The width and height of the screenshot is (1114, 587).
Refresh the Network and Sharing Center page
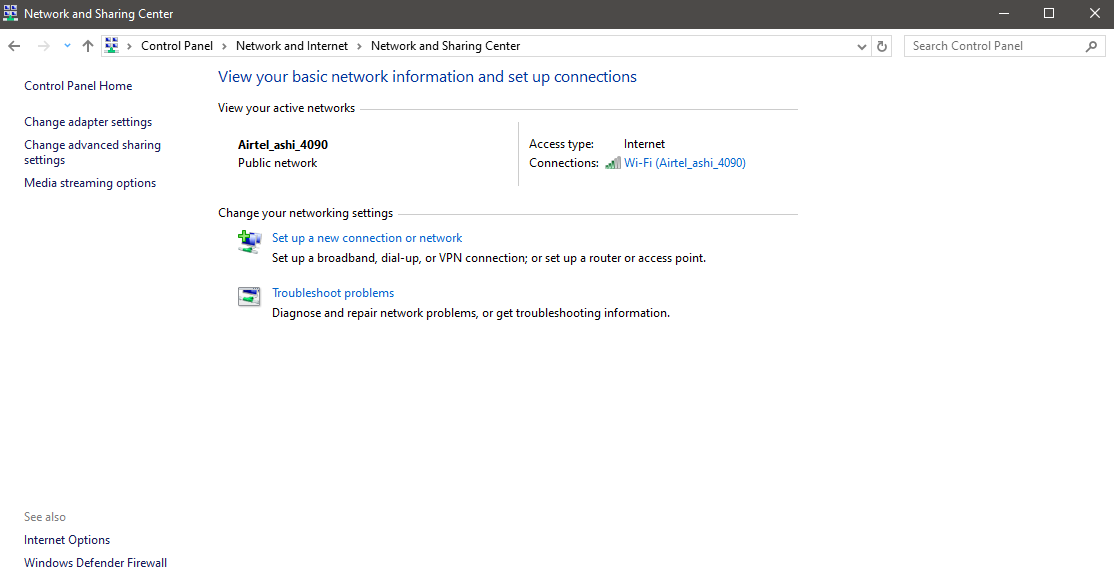[882, 46]
